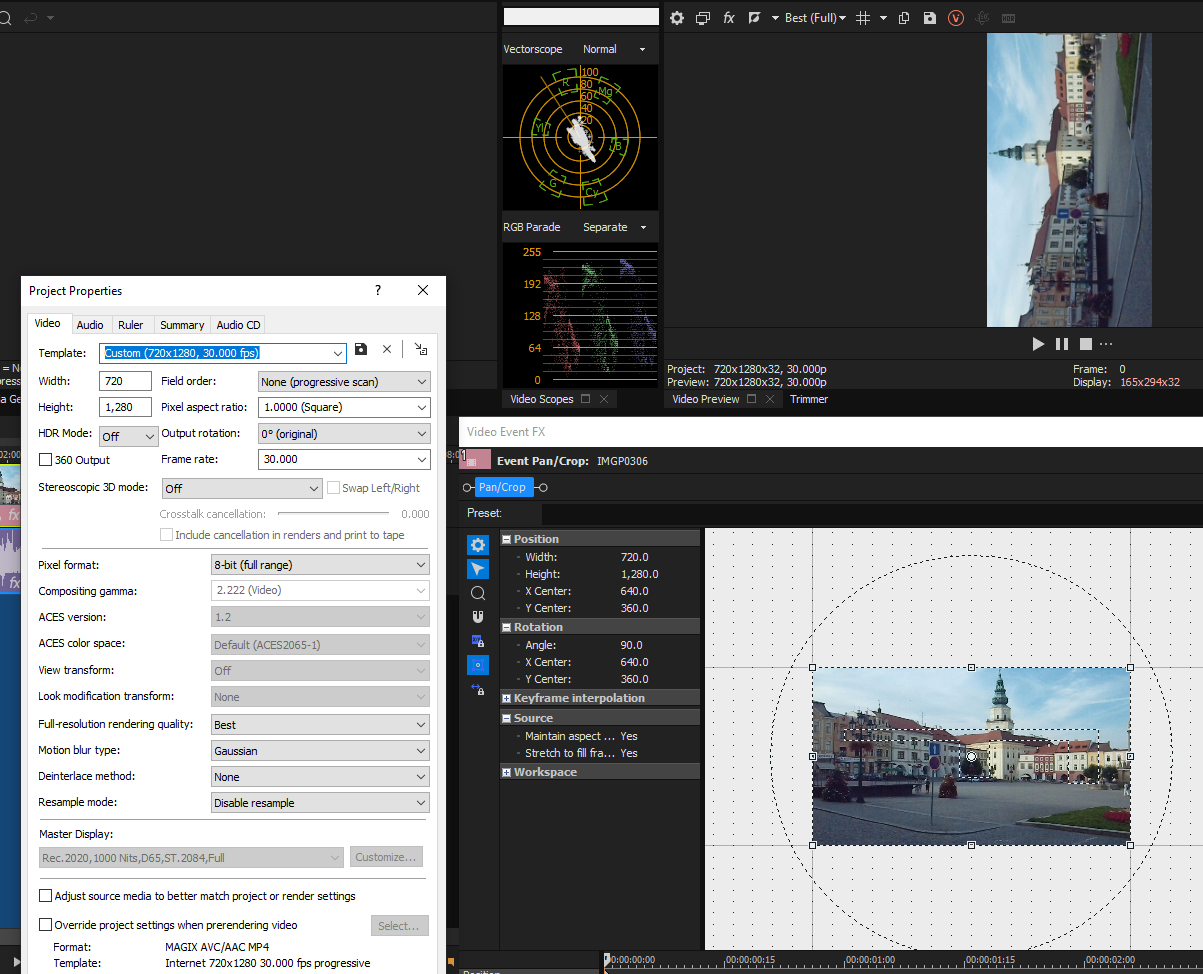Screen dimensions: 1203x974
Task: Open Video Preview properties gear icon
Action: coord(677,18)
